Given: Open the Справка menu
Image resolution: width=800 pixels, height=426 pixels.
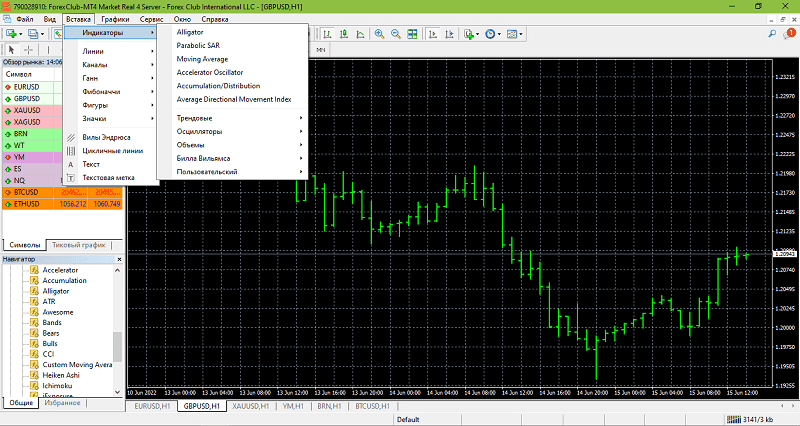Looking at the screenshot, I should click(x=215, y=19).
